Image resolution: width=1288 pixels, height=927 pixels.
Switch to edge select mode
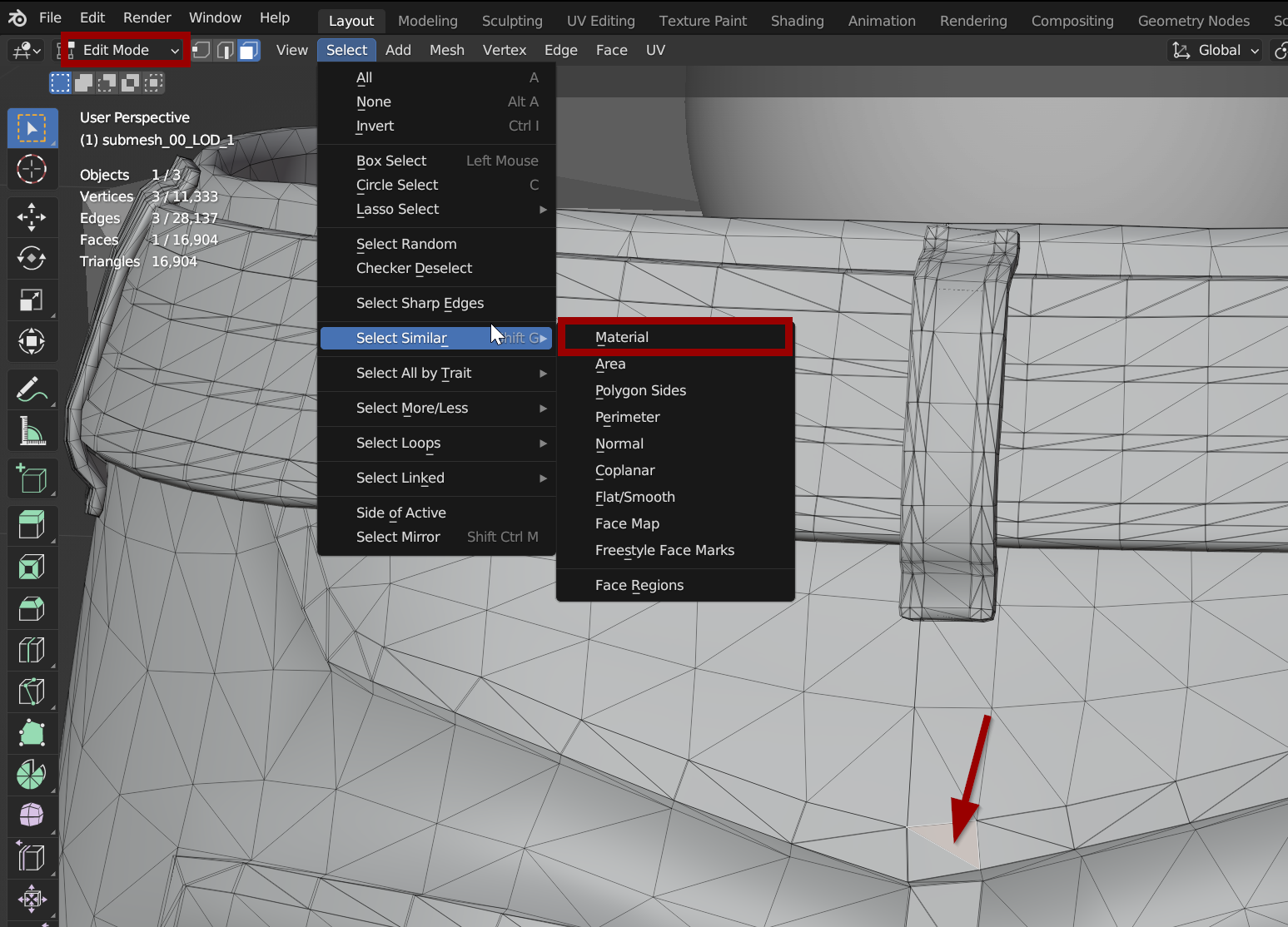coord(225,51)
